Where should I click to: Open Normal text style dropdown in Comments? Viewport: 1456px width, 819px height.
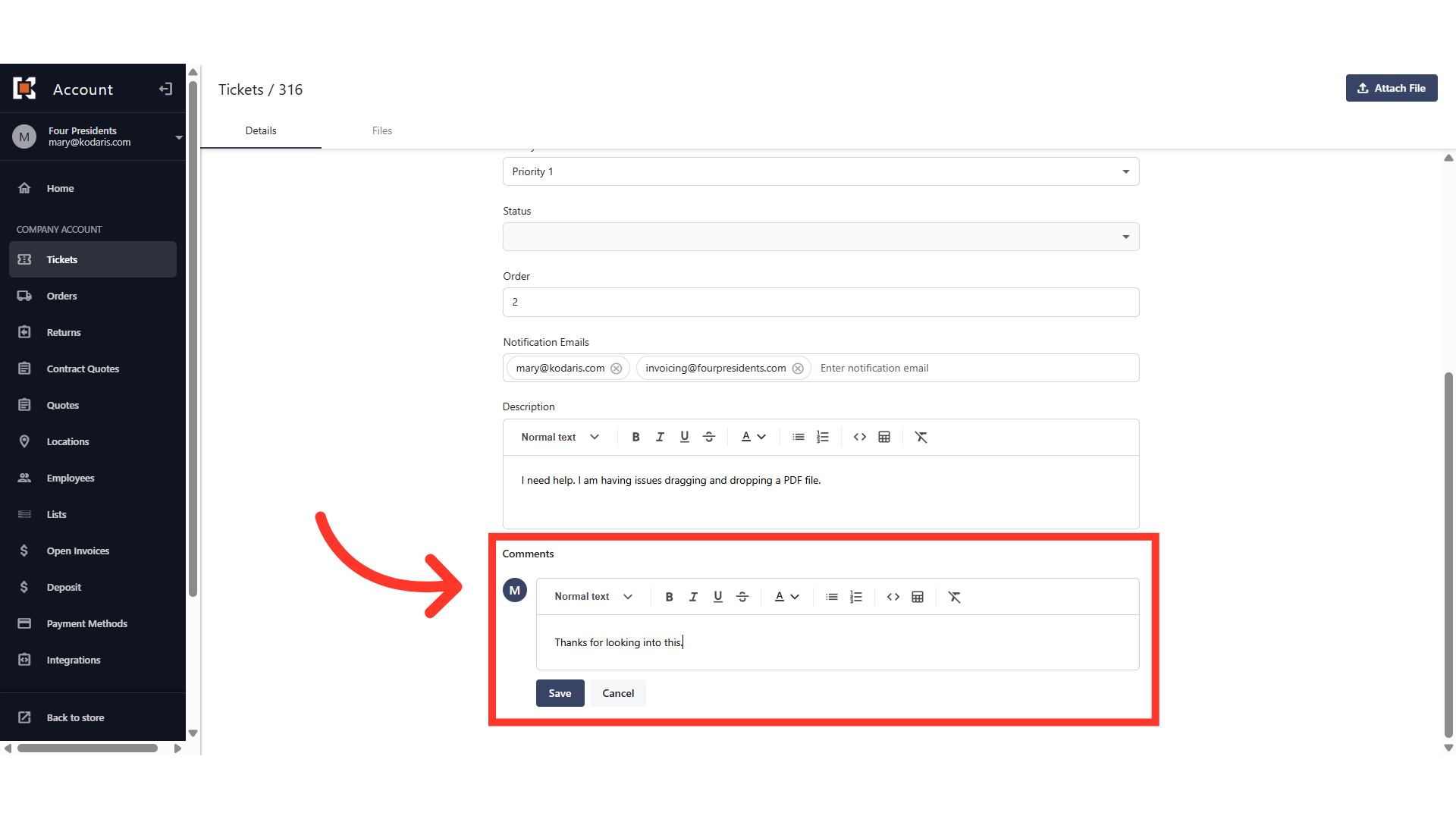(593, 597)
